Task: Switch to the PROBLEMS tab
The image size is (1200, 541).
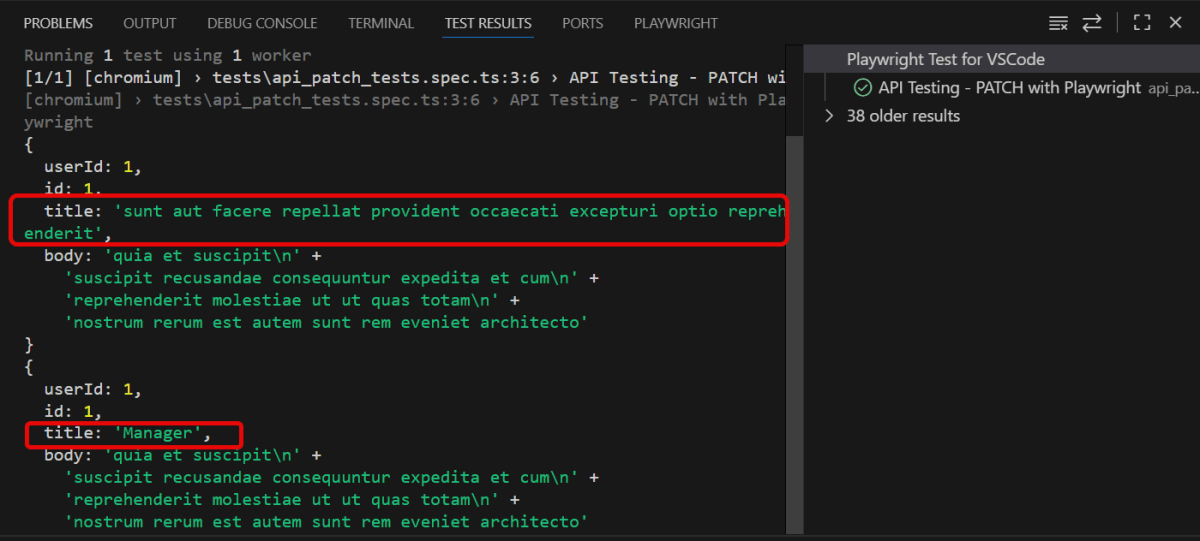Action: [58, 23]
